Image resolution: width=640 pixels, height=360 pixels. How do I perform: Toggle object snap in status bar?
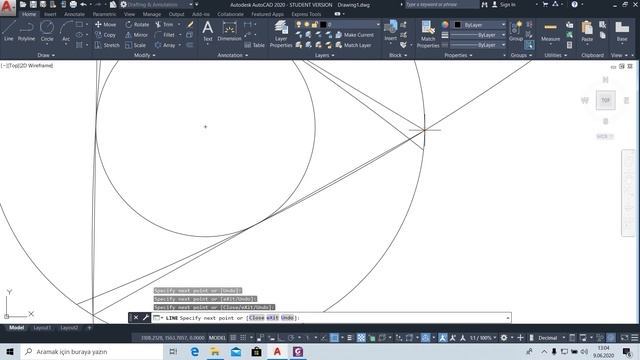click(334, 338)
